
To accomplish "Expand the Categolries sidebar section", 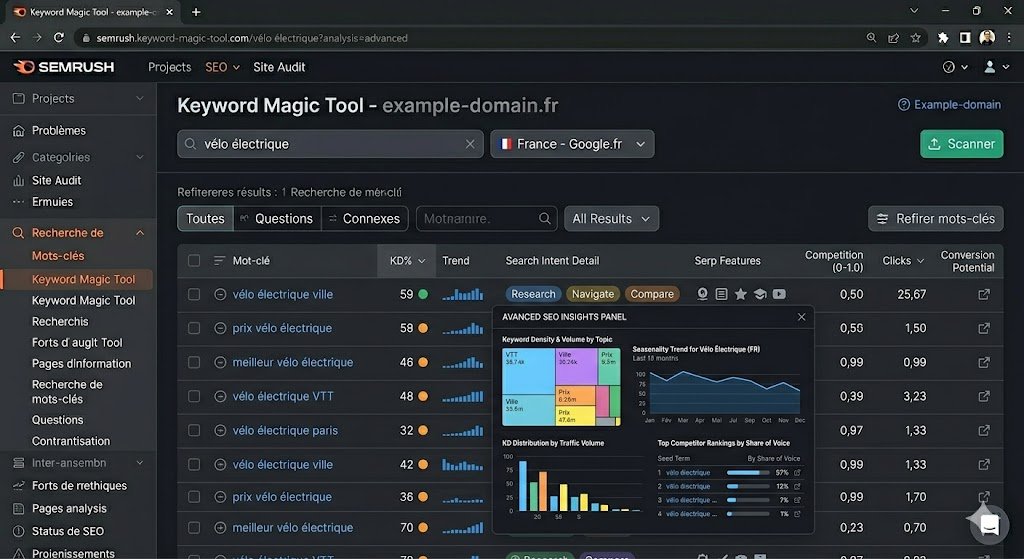I will tap(140, 157).
